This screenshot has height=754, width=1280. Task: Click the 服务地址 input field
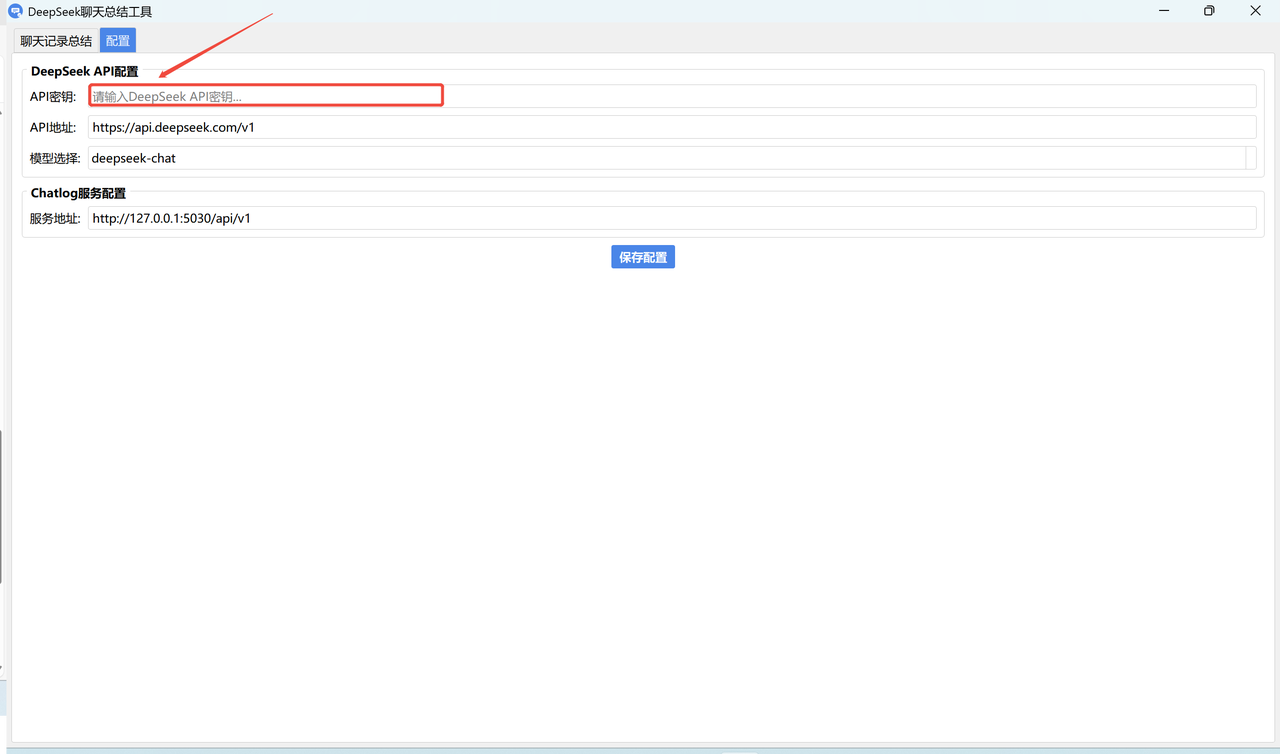tap(672, 218)
